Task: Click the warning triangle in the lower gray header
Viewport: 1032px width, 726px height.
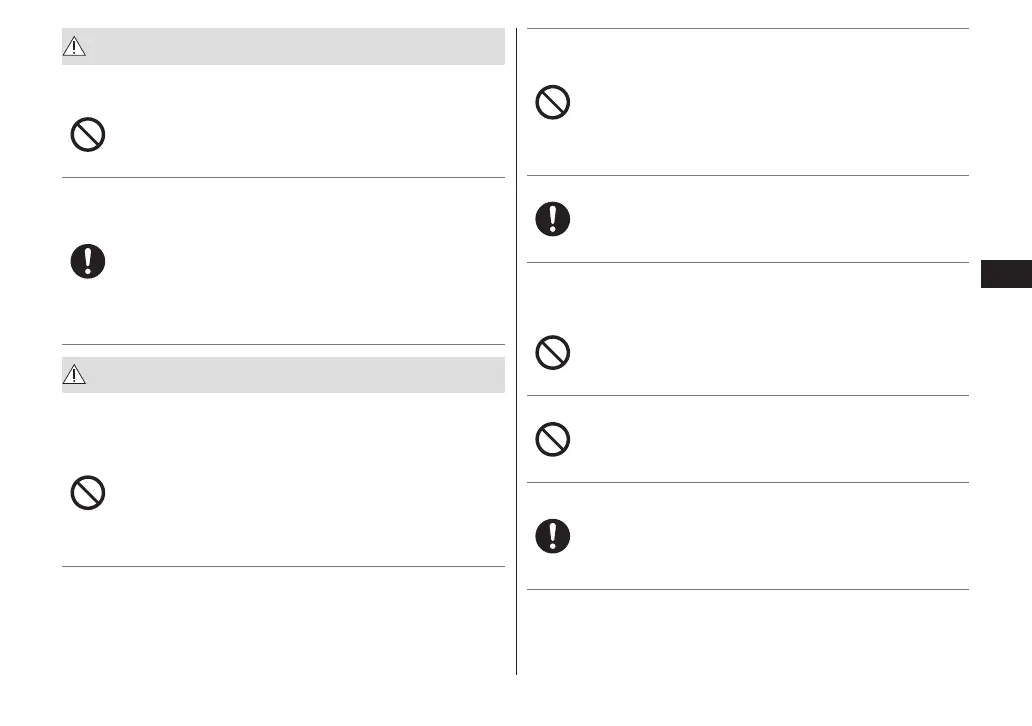Action: [x=77, y=375]
